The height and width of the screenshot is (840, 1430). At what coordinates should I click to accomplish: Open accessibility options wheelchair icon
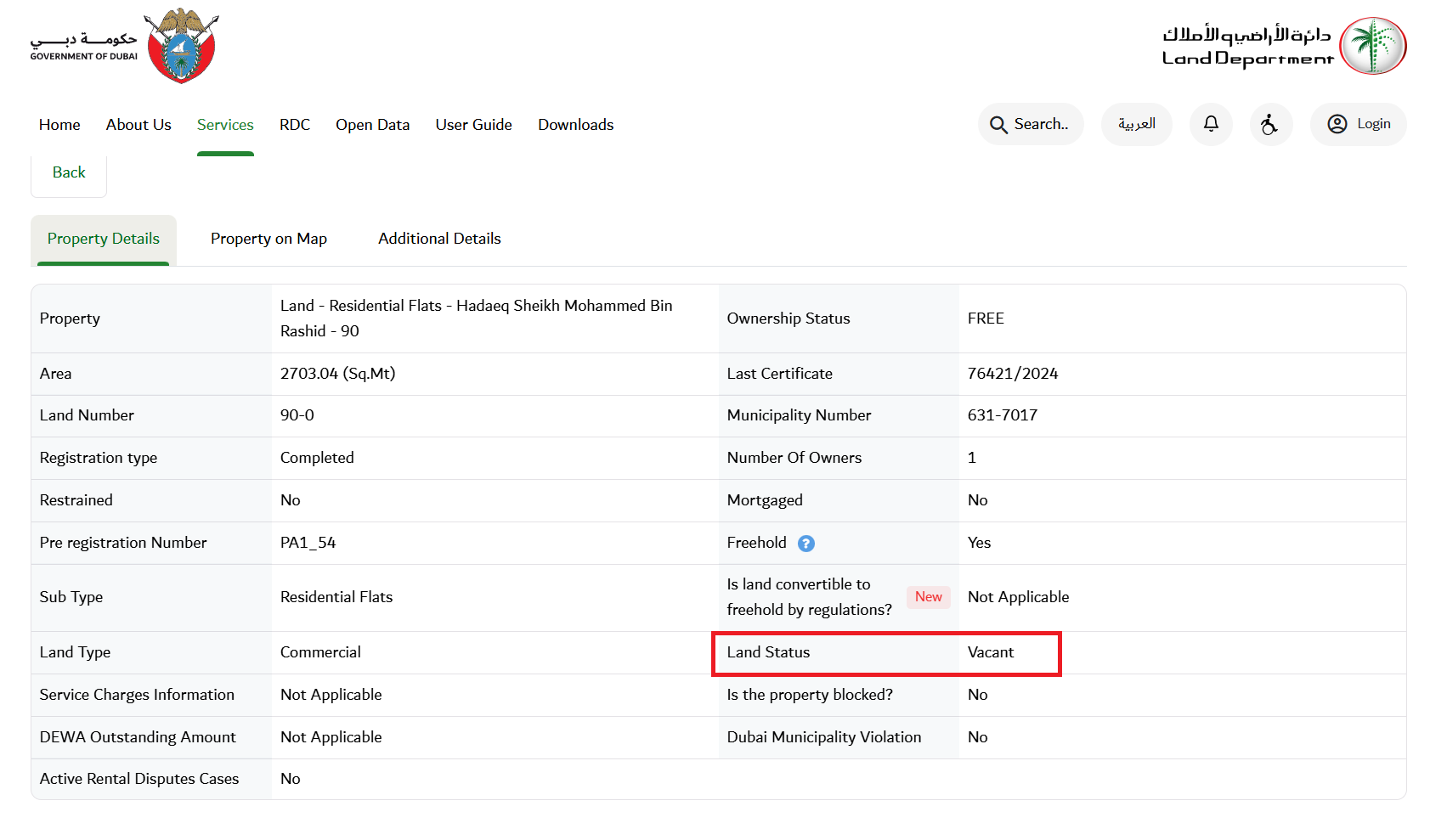tap(1270, 124)
